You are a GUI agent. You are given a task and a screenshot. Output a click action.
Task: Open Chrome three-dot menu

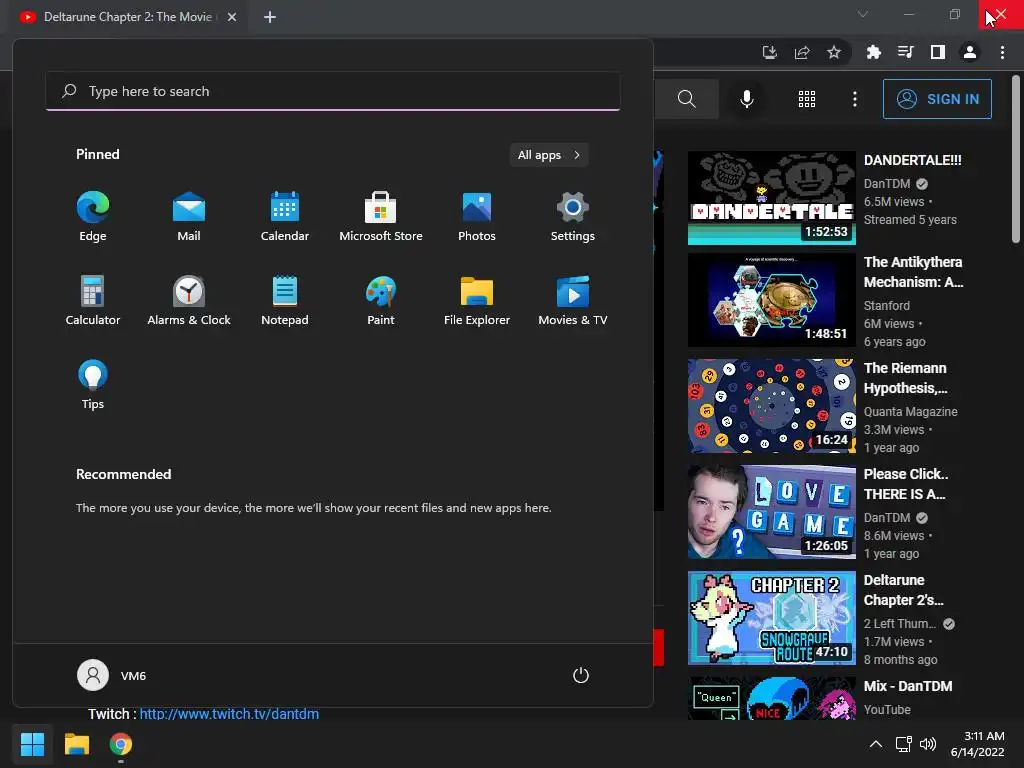click(x=1002, y=52)
